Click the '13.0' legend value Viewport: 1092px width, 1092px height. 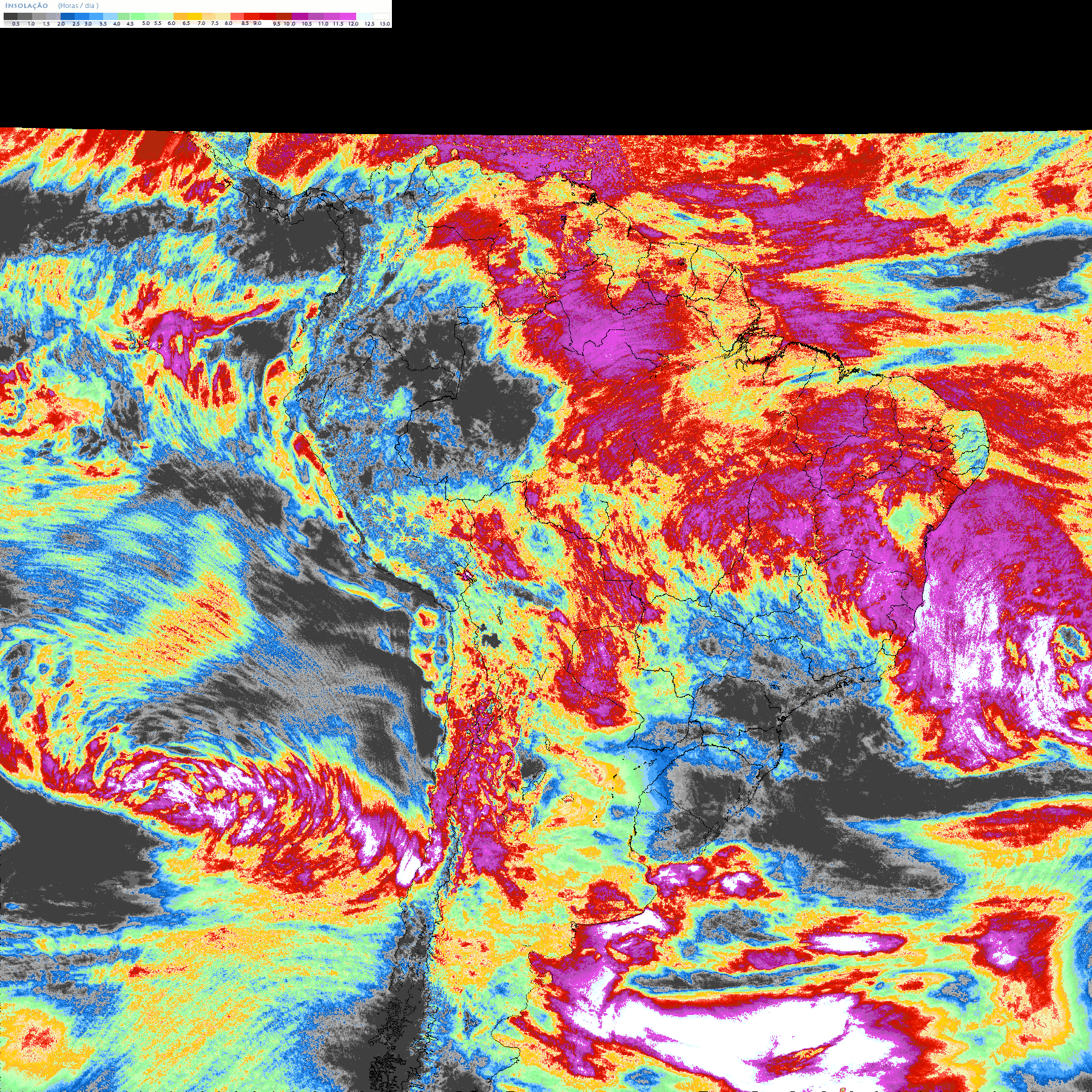coord(385,24)
